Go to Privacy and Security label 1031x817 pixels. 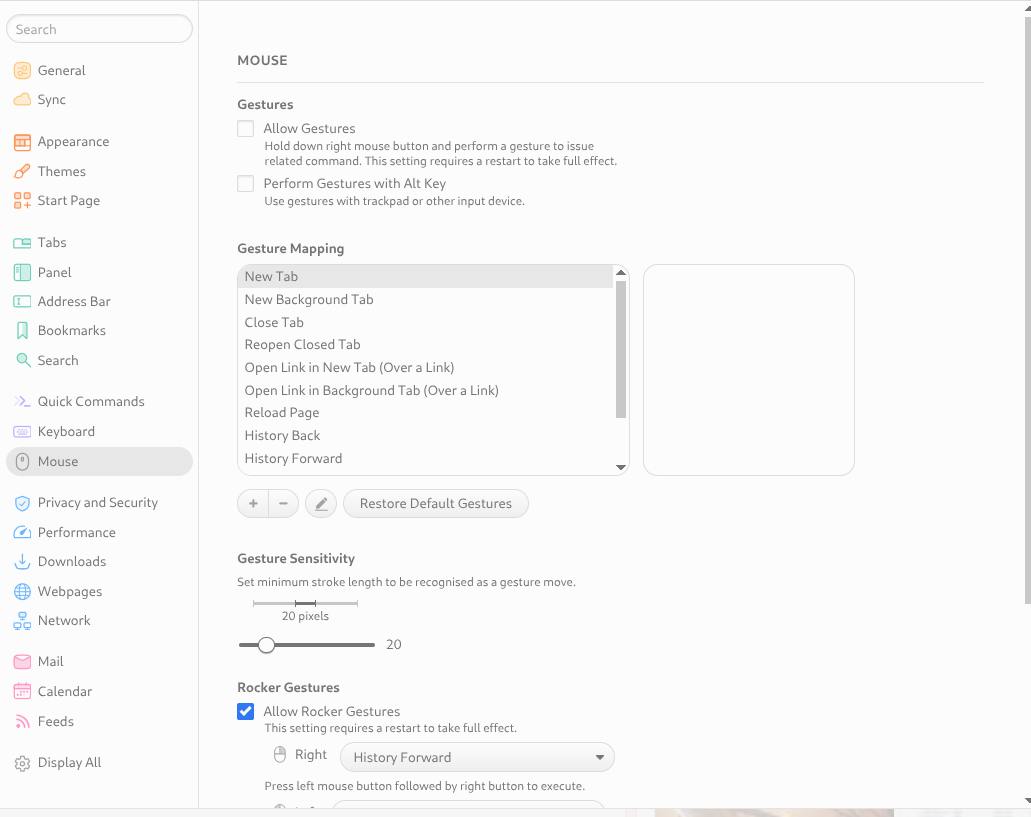[98, 503]
